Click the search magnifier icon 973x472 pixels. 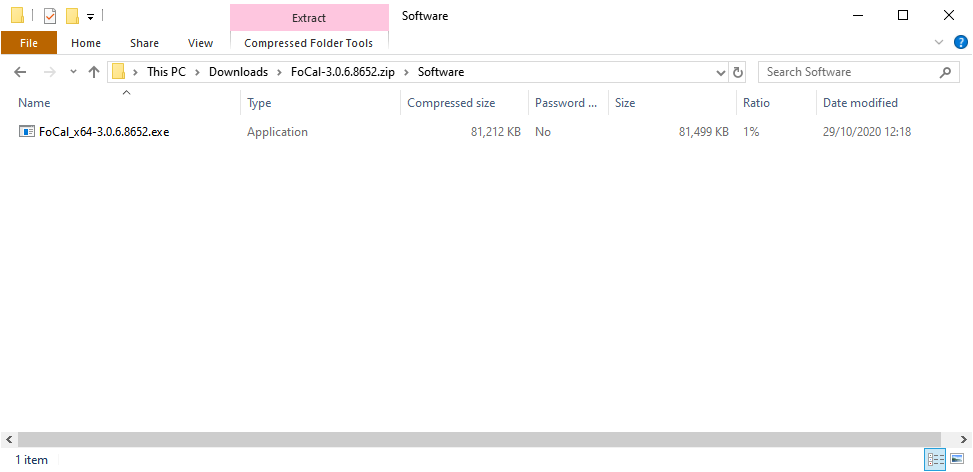(945, 72)
